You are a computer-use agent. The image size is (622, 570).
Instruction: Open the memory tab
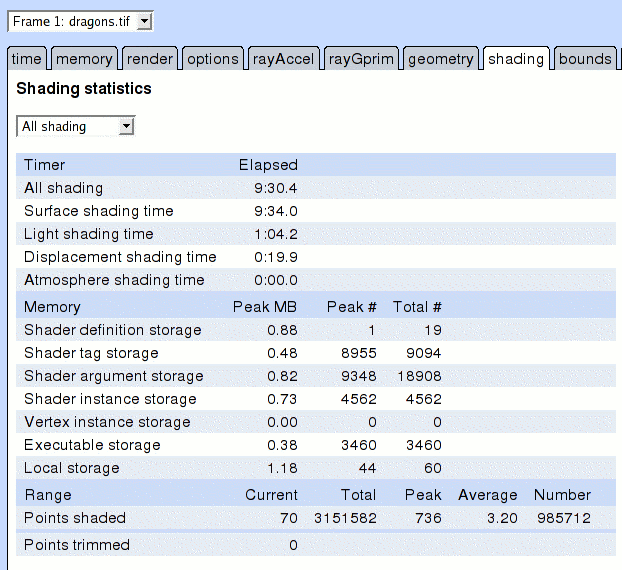pyautogui.click(x=84, y=59)
